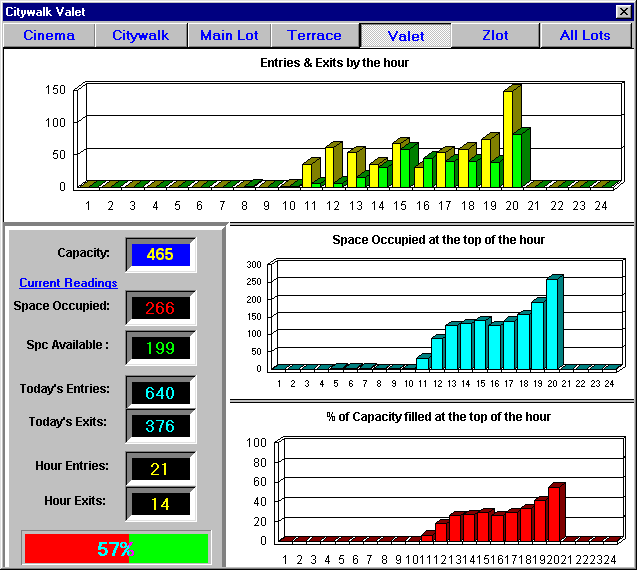Click the red capacity bar at hour 19
The width and height of the screenshot is (637, 570).
tap(540, 521)
